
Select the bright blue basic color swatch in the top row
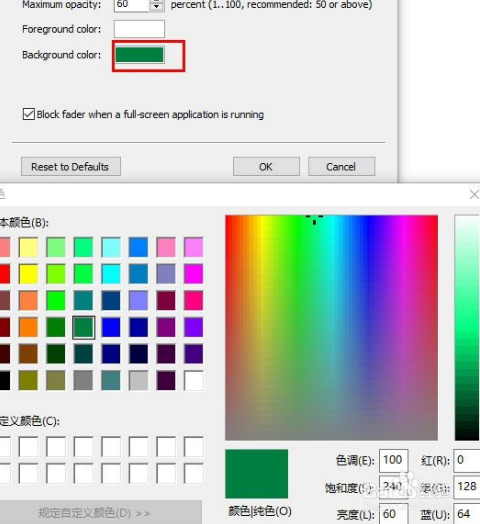pos(138,247)
